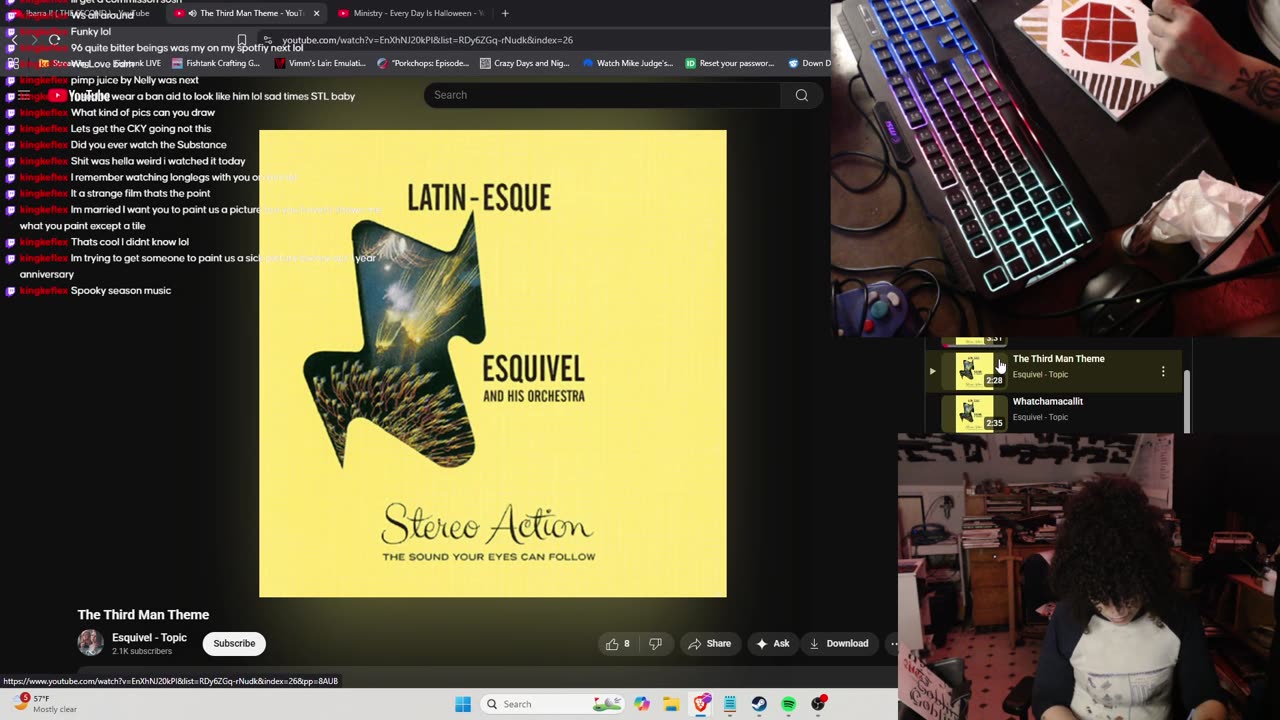Image resolution: width=1280 pixels, height=720 pixels.
Task: Open the YouTube hamburger guide menu
Action: pyautogui.click(x=23, y=96)
